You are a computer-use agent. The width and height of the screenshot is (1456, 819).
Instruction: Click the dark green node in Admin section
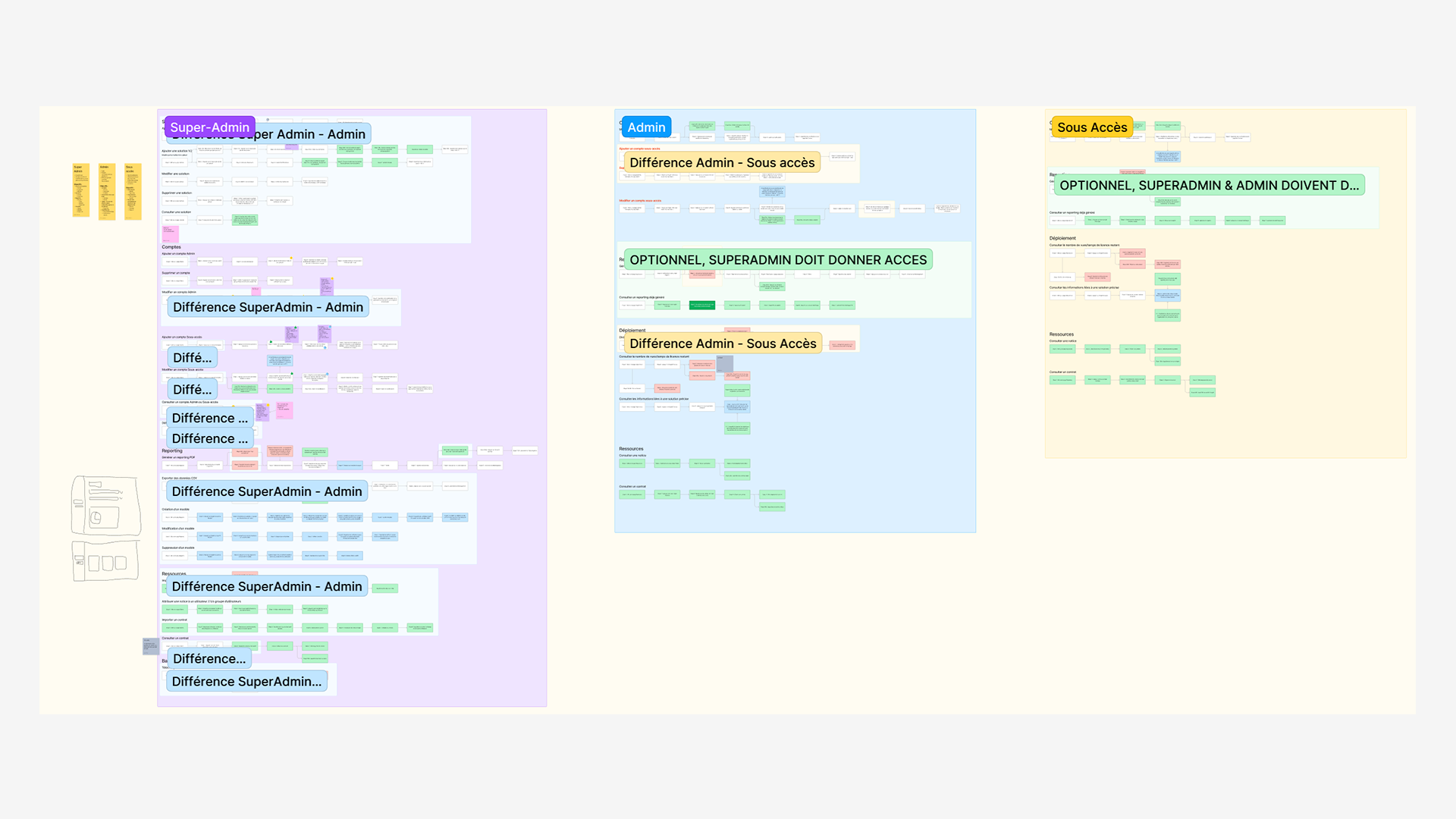click(x=701, y=306)
